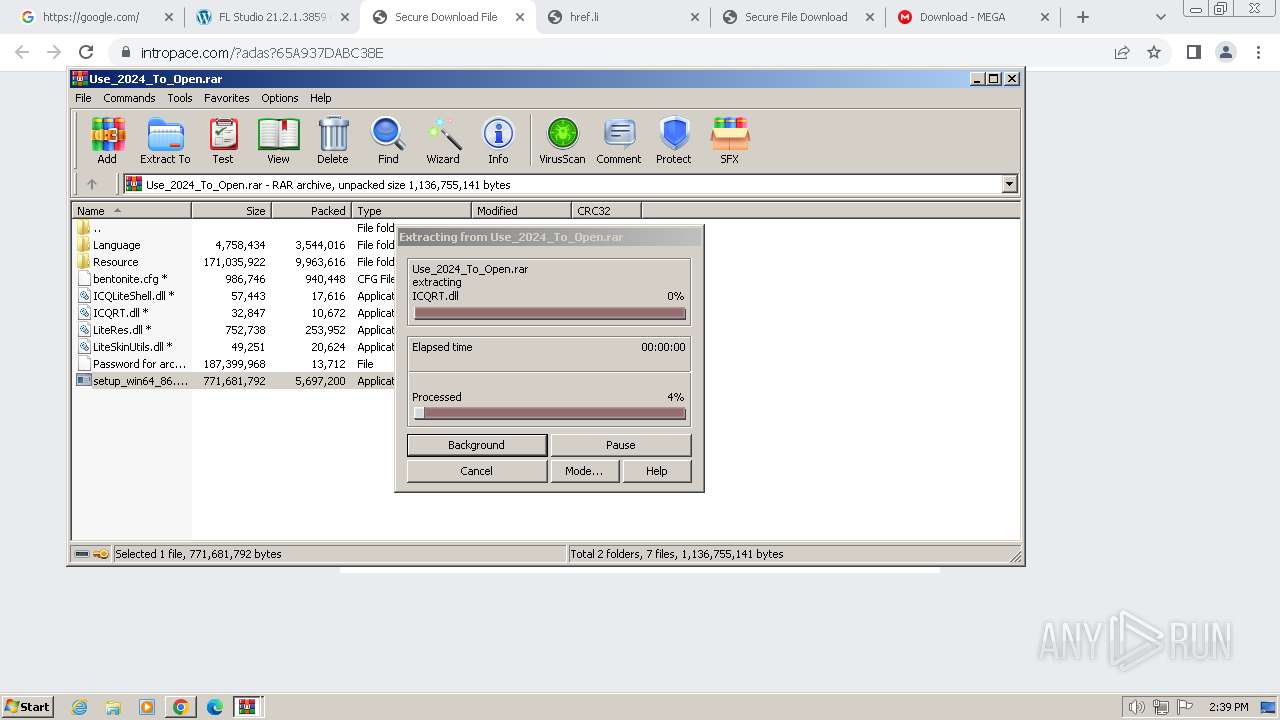
Task: Click the Add toolbar icon in WinRAR
Action: click(x=107, y=140)
